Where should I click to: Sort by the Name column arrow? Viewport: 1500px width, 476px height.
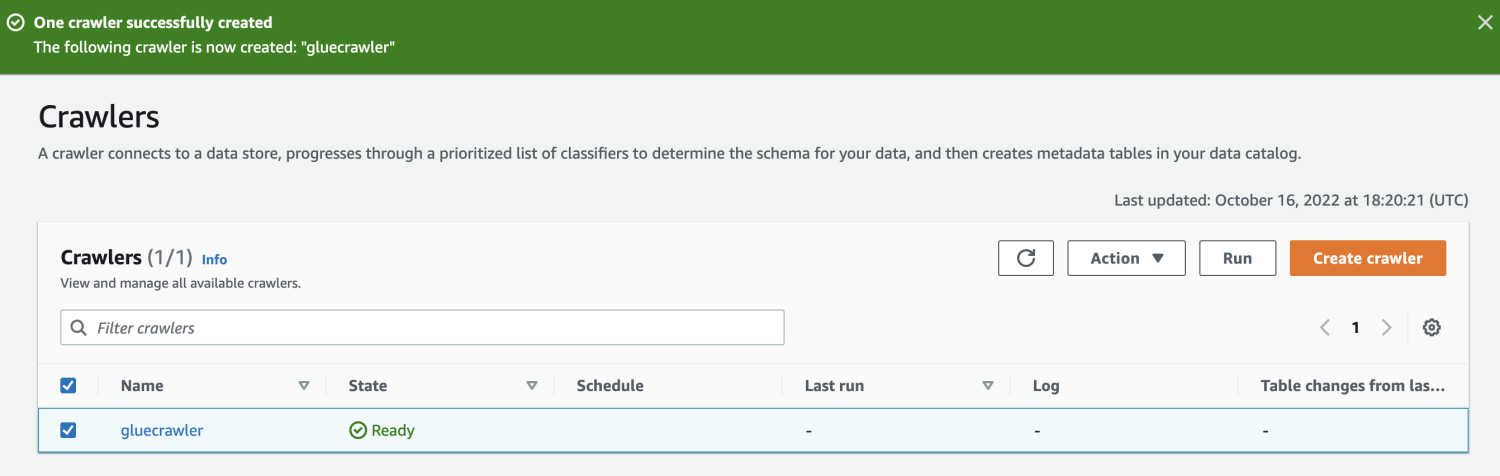[x=304, y=385]
